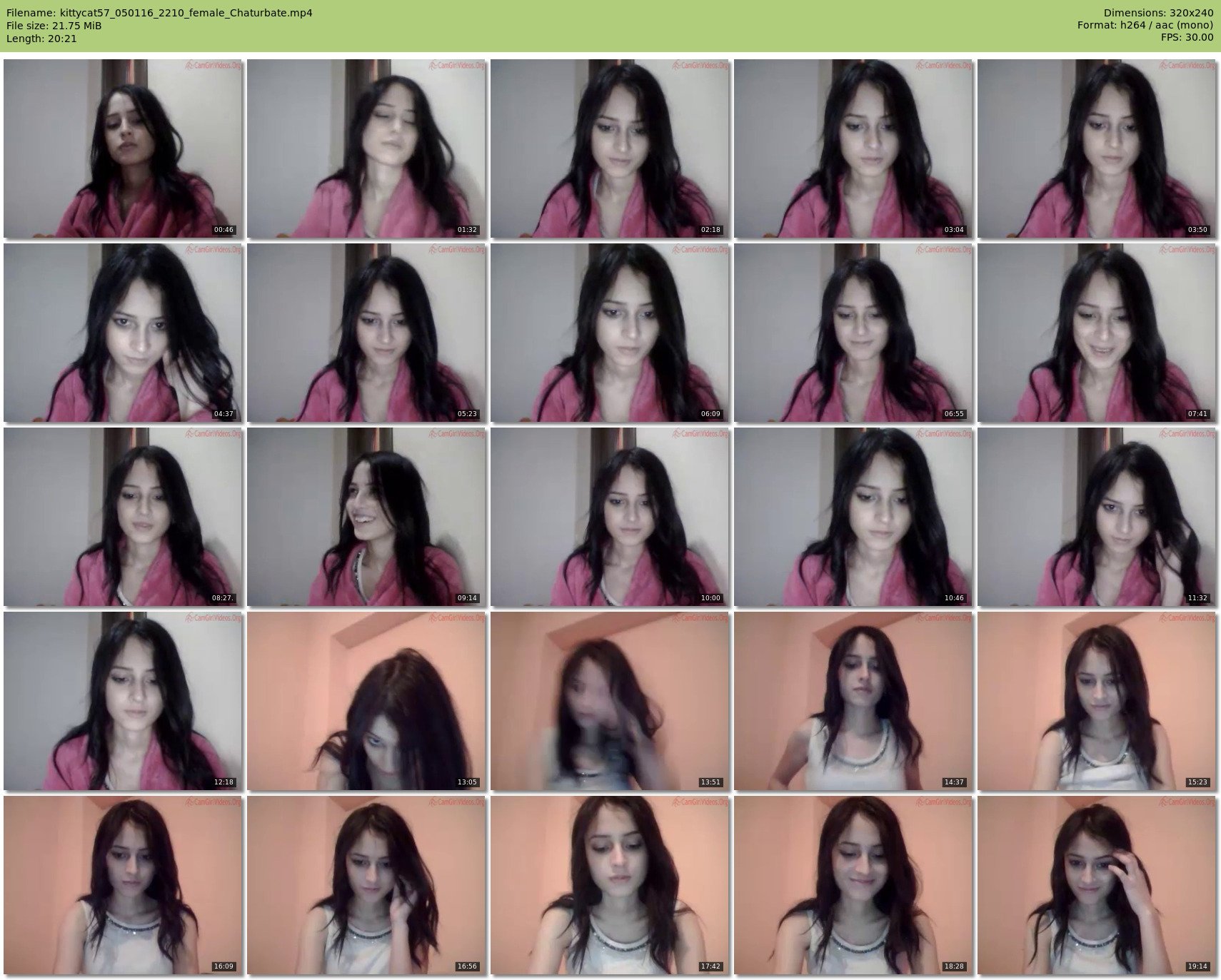Viewport: 1221px width, 980px height.
Task: Select the 13:05 thumbnail
Action: (366, 701)
